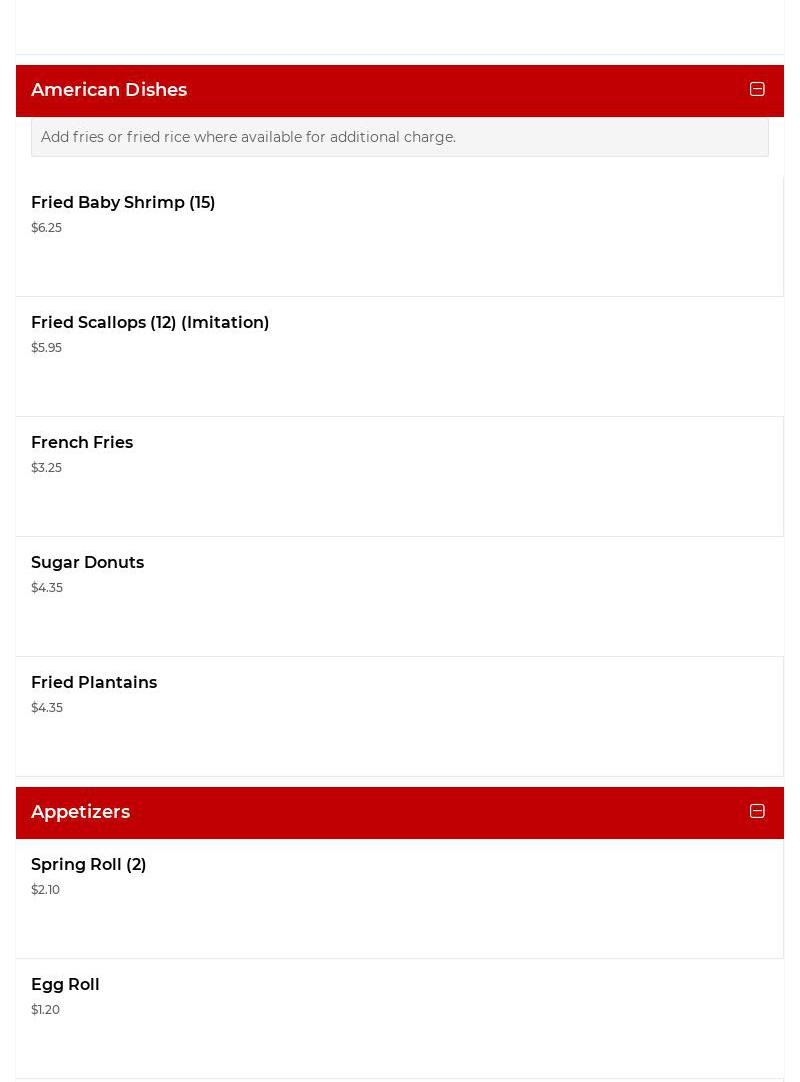800x1082 pixels.
Task: Click the $4.35 price under Fried Plantains
Action: 46,708
